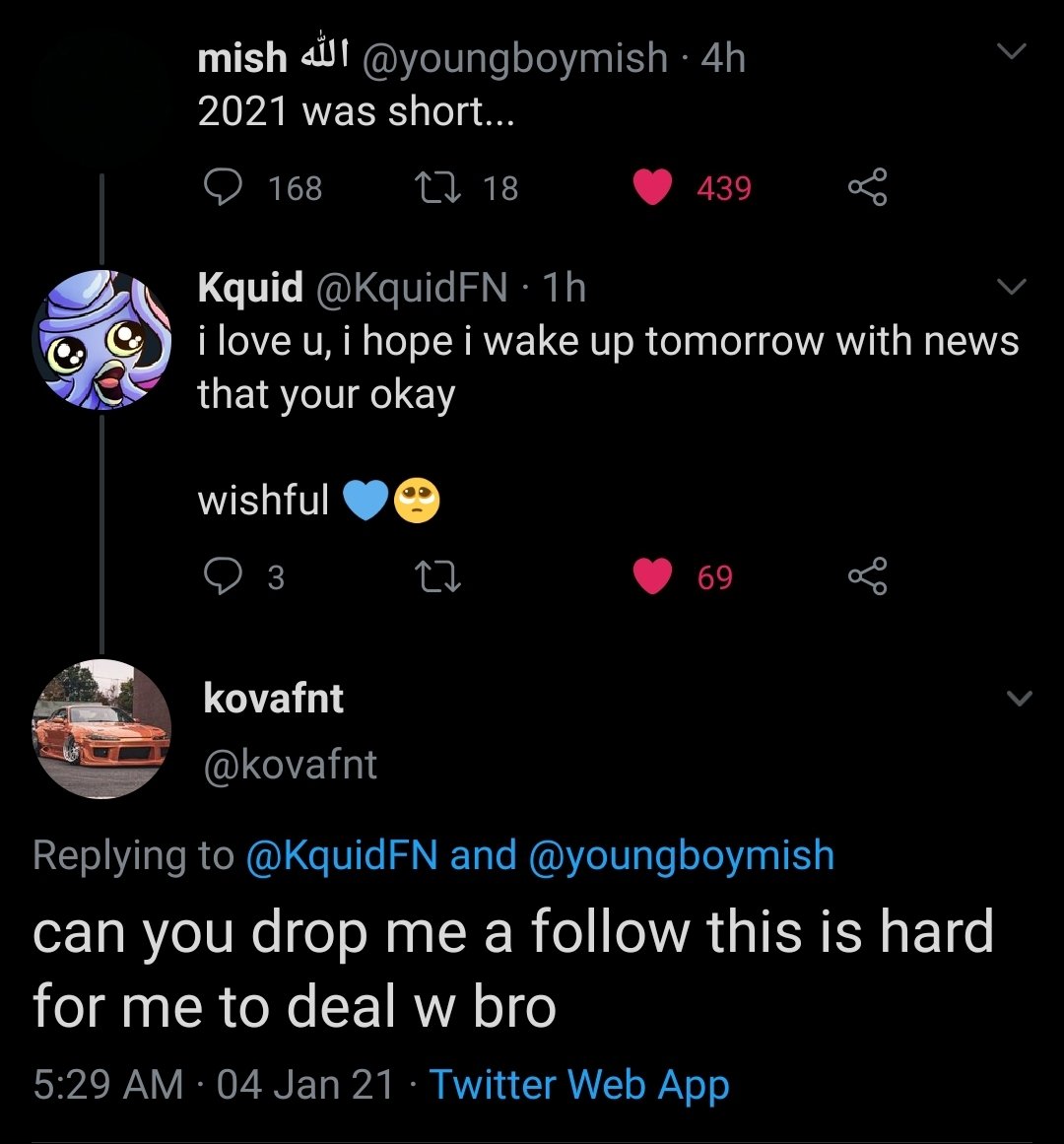
Task: Open mish's profile via display name
Action: pyautogui.click(x=242, y=58)
